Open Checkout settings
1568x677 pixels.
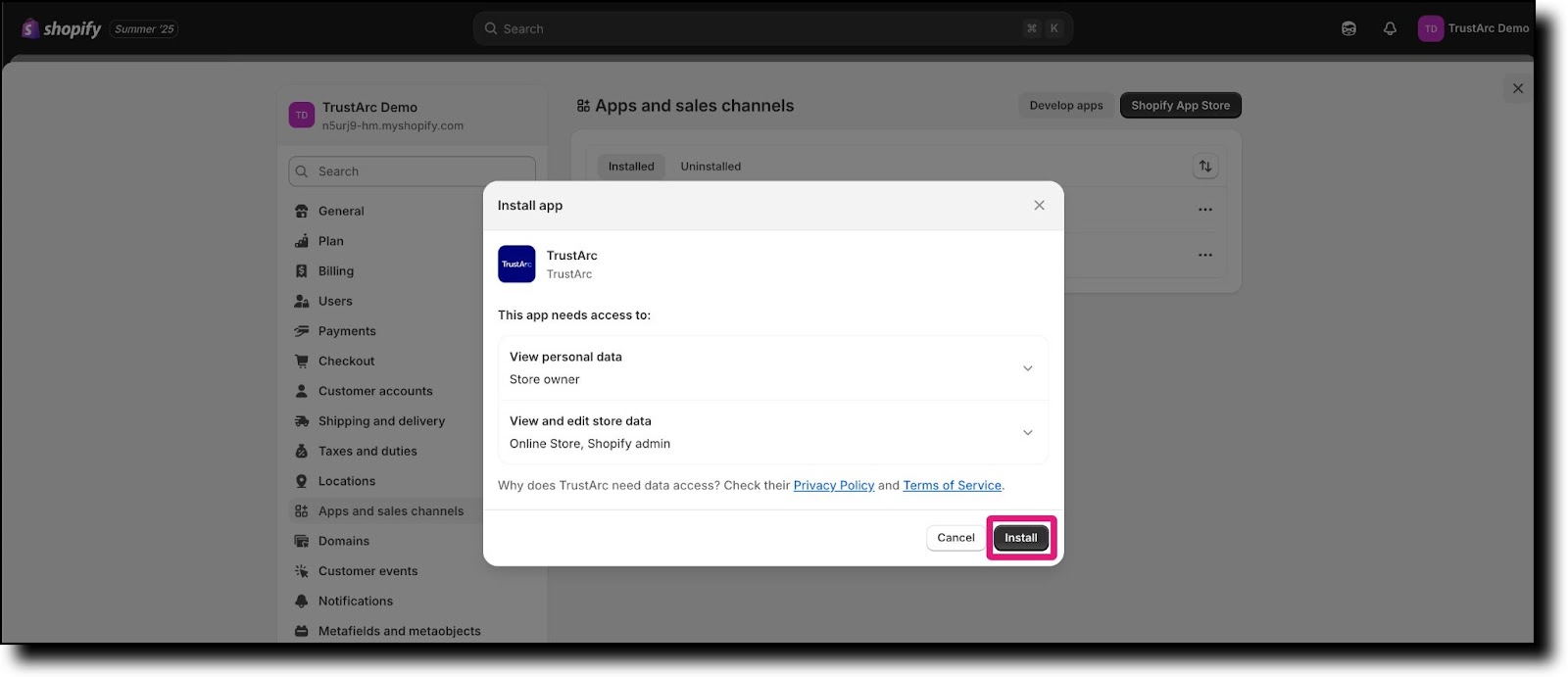[x=346, y=361]
